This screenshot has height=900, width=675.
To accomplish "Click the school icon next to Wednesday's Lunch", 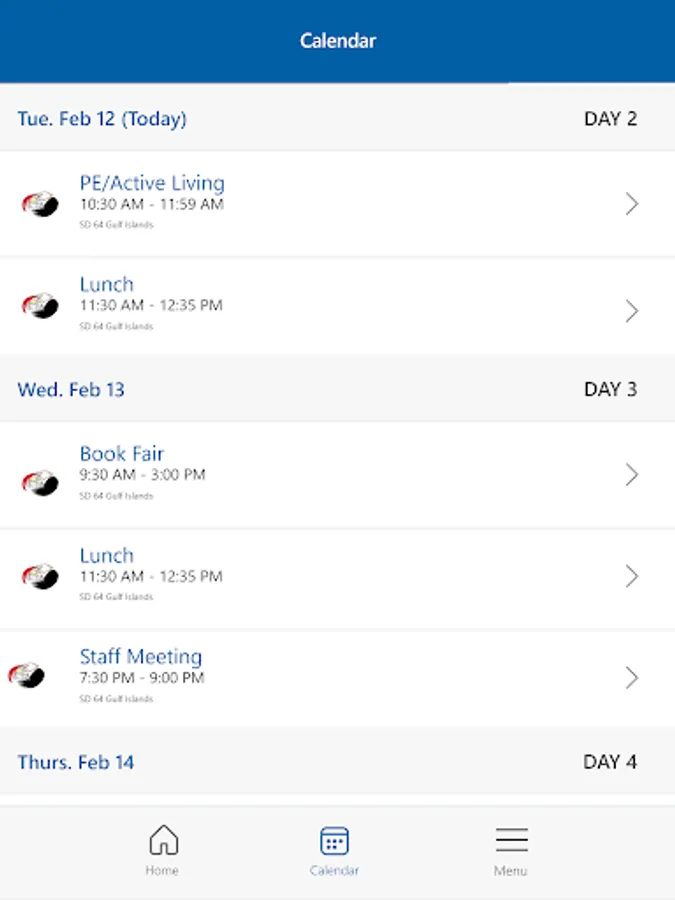I will point(39,576).
